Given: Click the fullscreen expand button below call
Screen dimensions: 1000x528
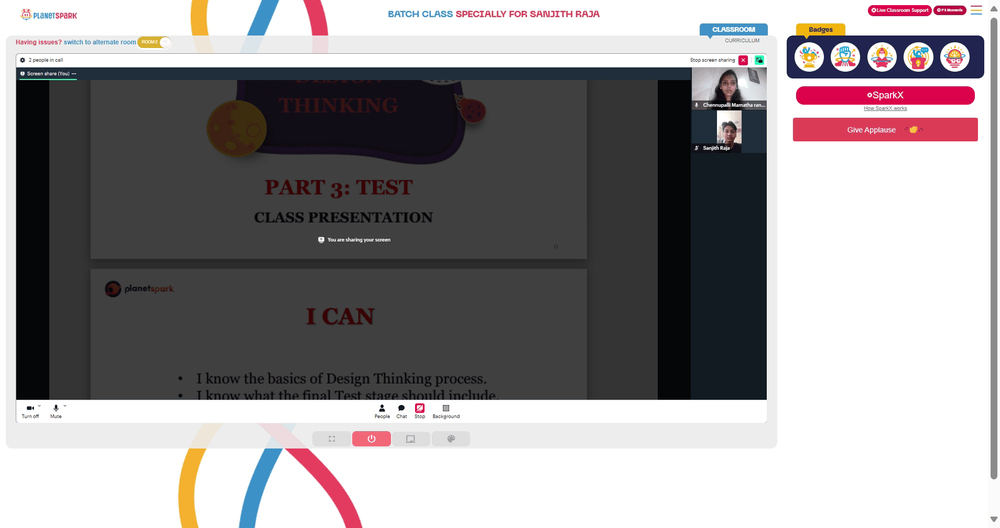Looking at the screenshot, I should [x=332, y=439].
